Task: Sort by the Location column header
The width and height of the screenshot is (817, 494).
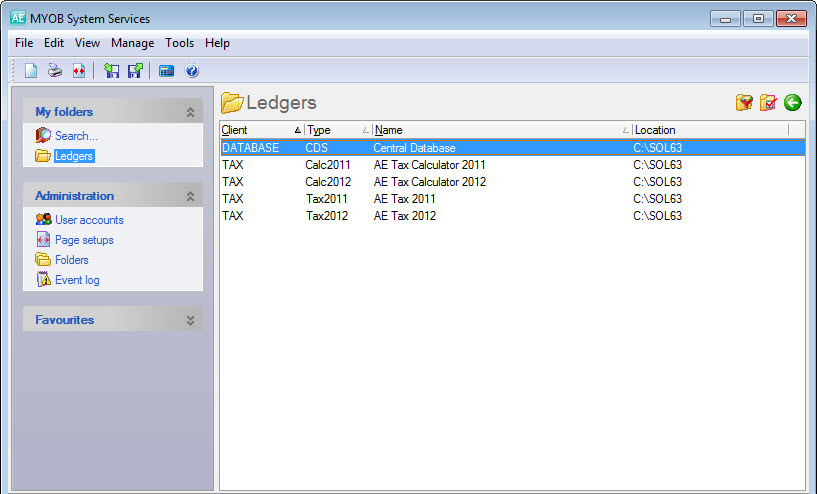Action: (710, 130)
